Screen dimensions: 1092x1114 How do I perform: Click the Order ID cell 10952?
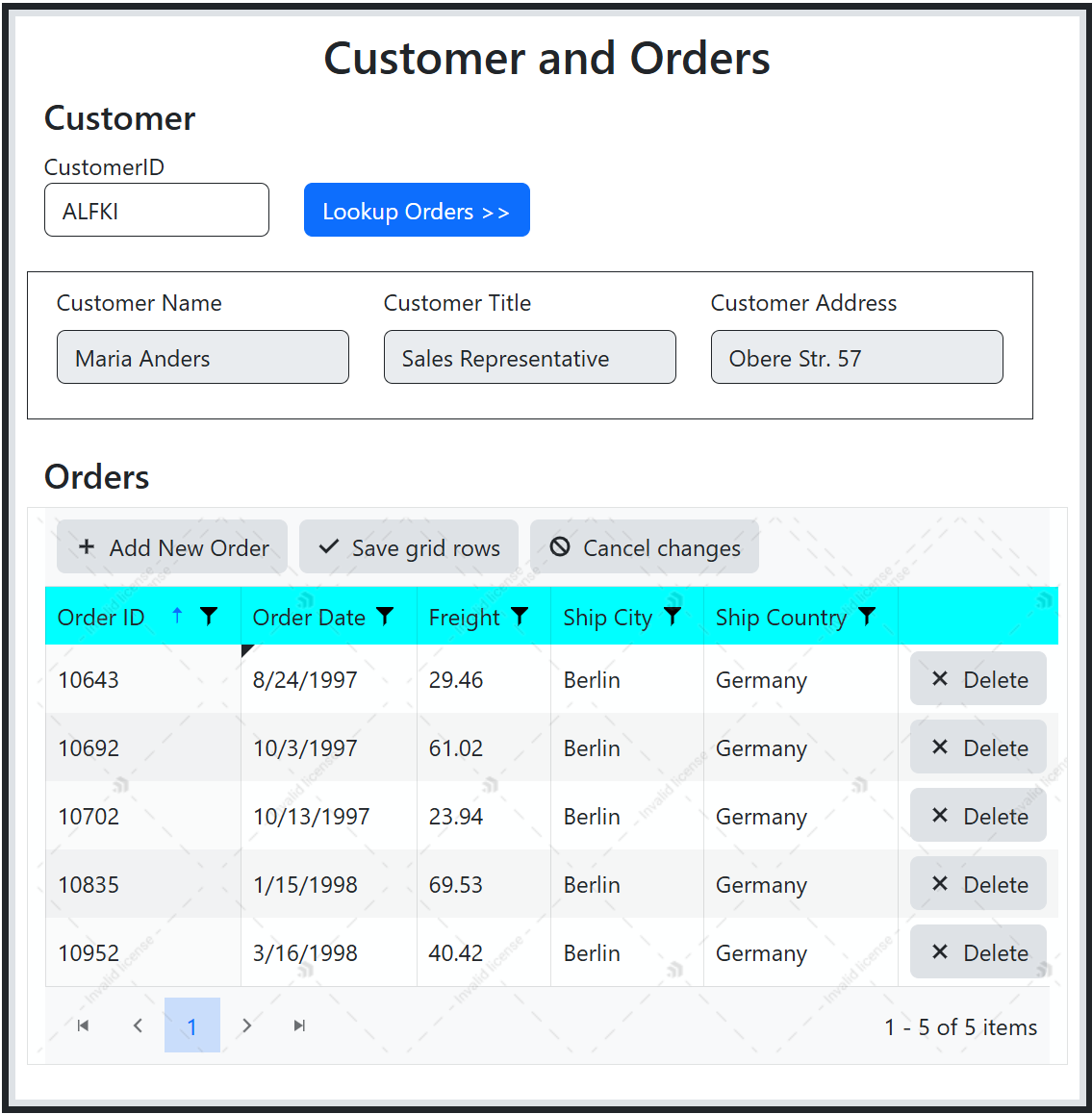pos(142,952)
